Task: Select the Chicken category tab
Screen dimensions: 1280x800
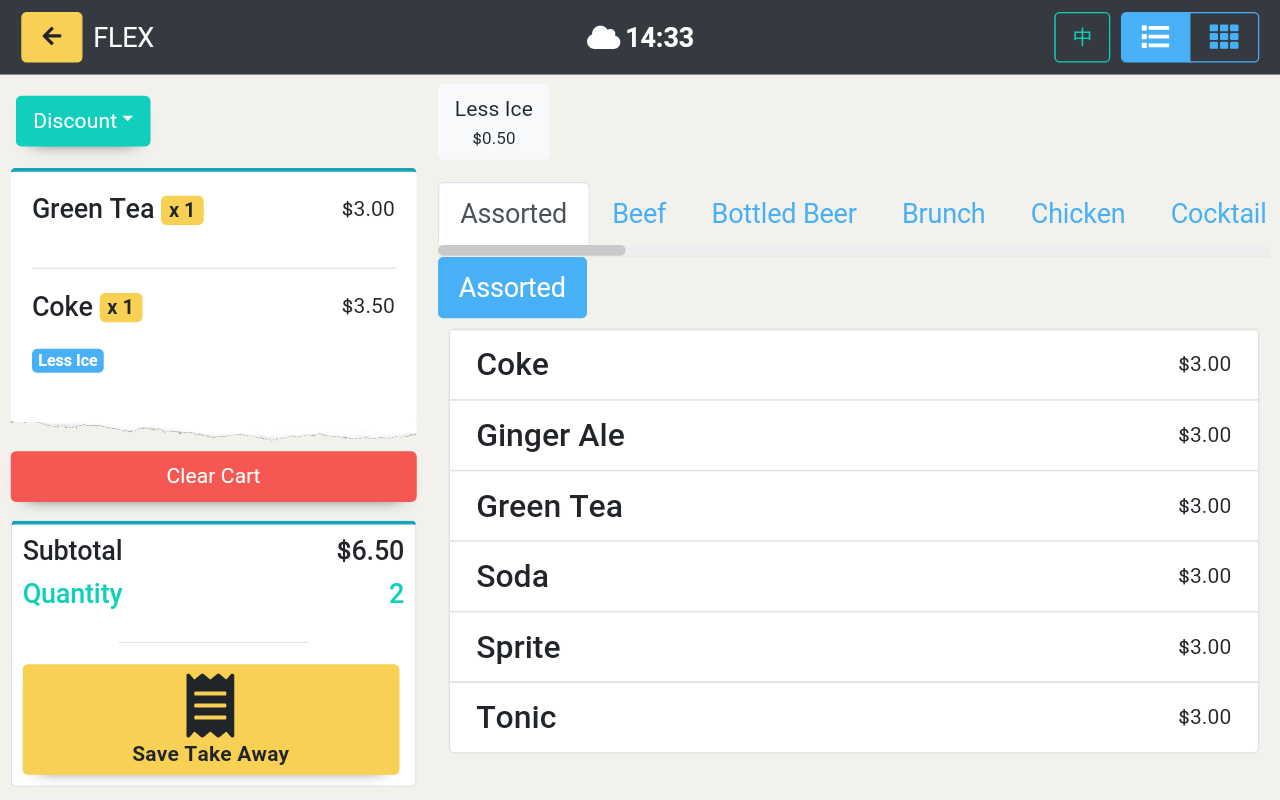Action: [1077, 214]
